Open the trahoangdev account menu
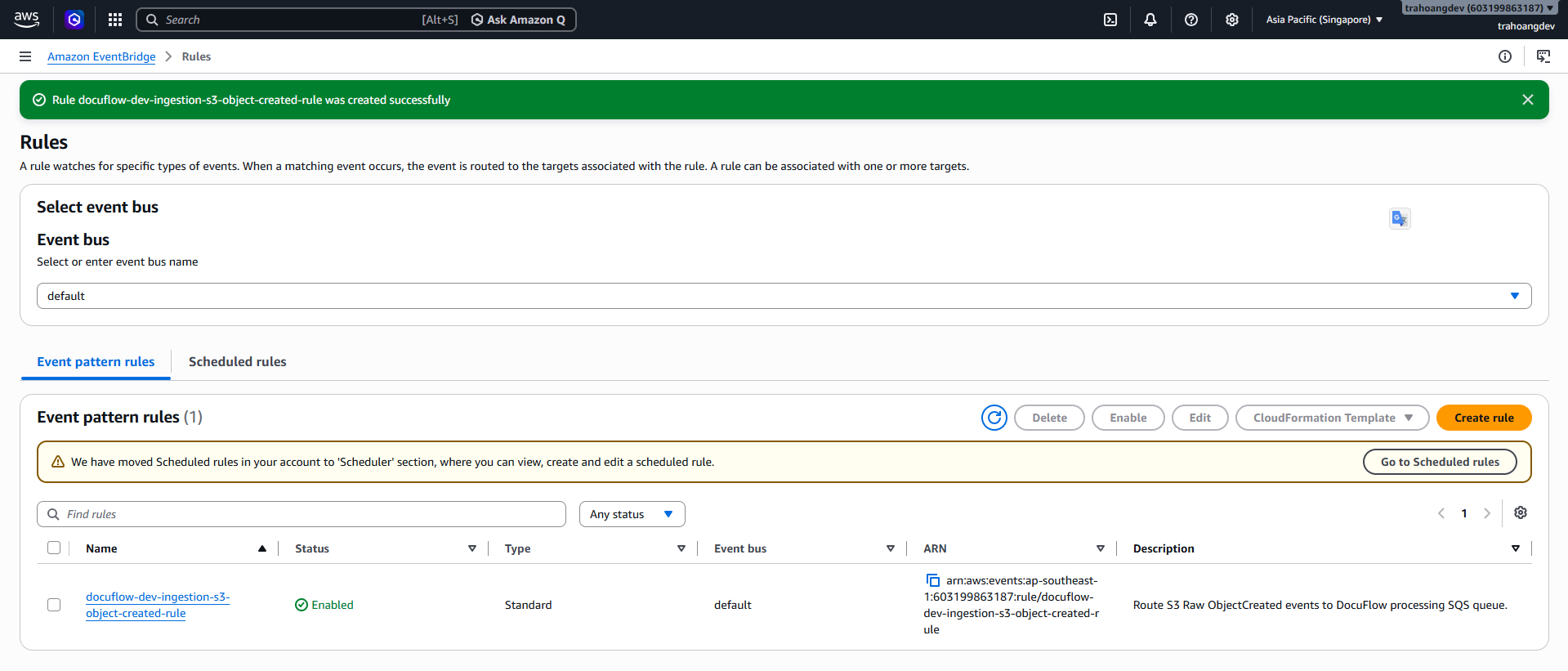The height and width of the screenshot is (671, 1568). click(1480, 8)
